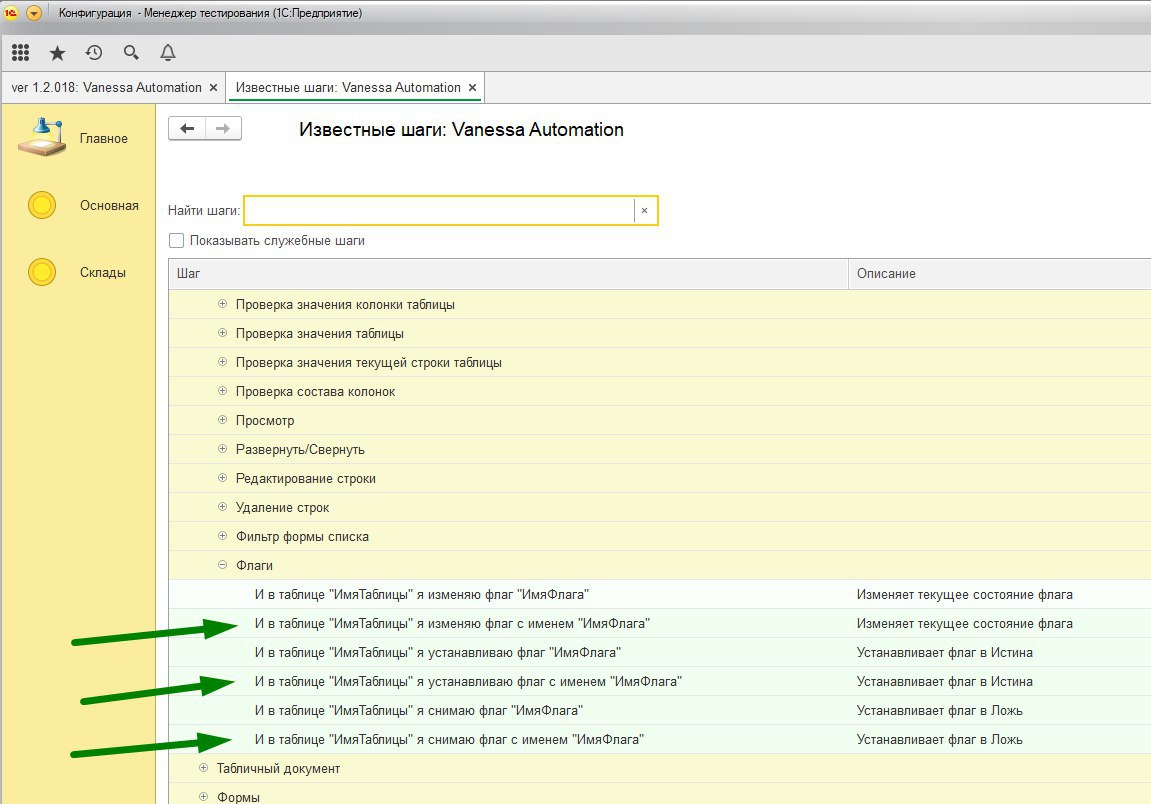This screenshot has height=804, width=1151.
Task: Expand Удаление строк group
Action: (222, 507)
